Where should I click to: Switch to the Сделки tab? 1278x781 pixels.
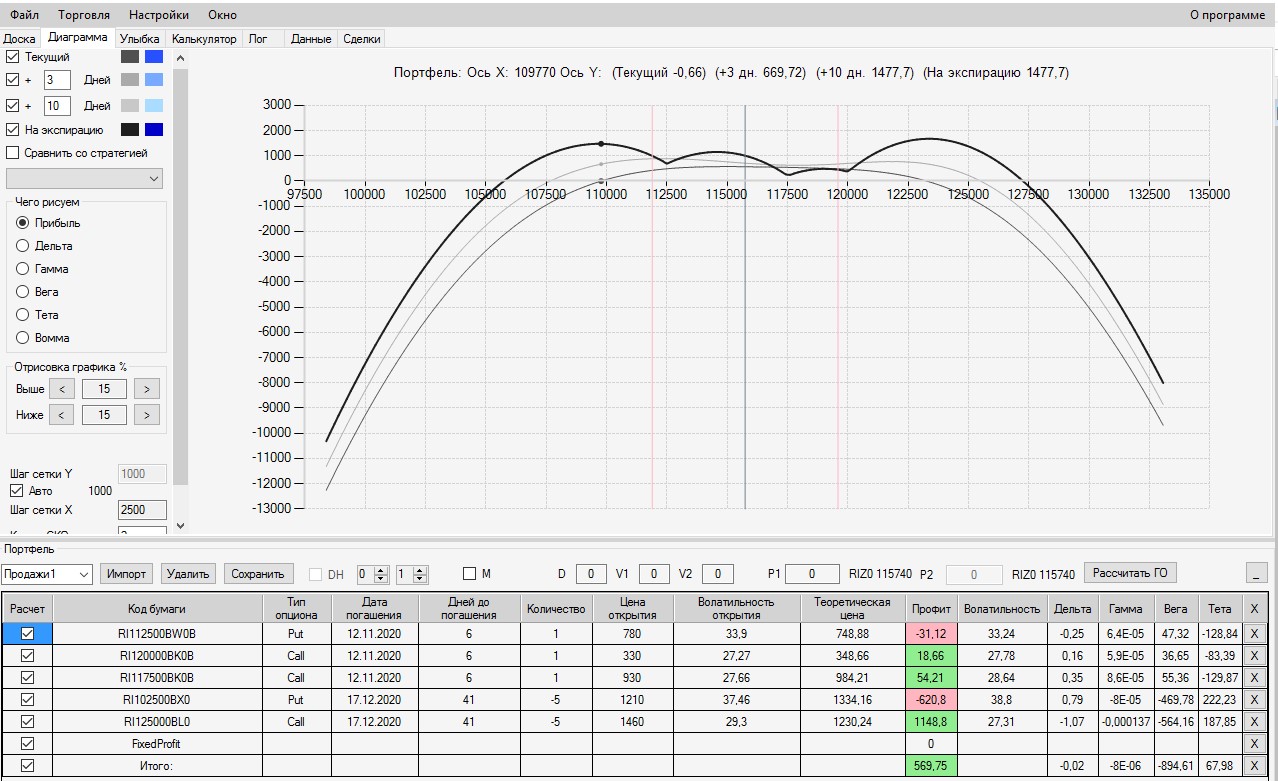pos(361,39)
